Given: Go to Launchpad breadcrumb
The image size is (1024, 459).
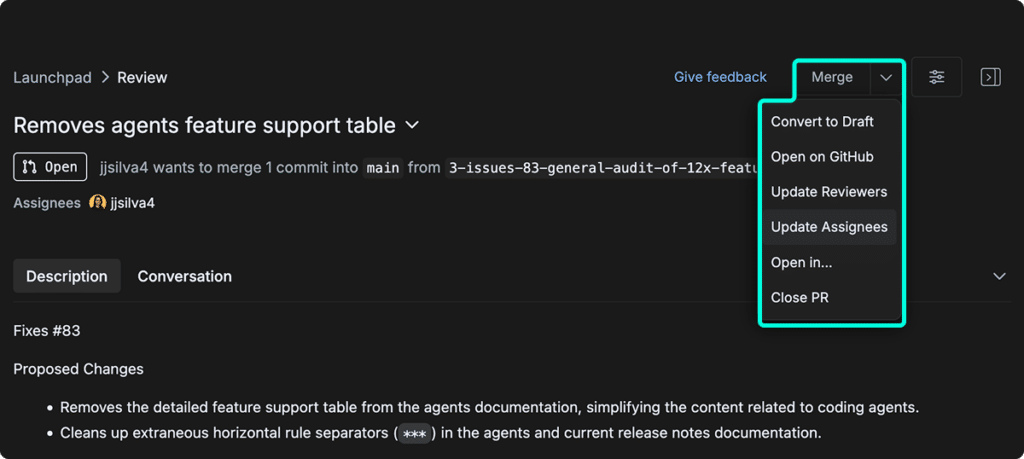Looking at the screenshot, I should (52, 78).
